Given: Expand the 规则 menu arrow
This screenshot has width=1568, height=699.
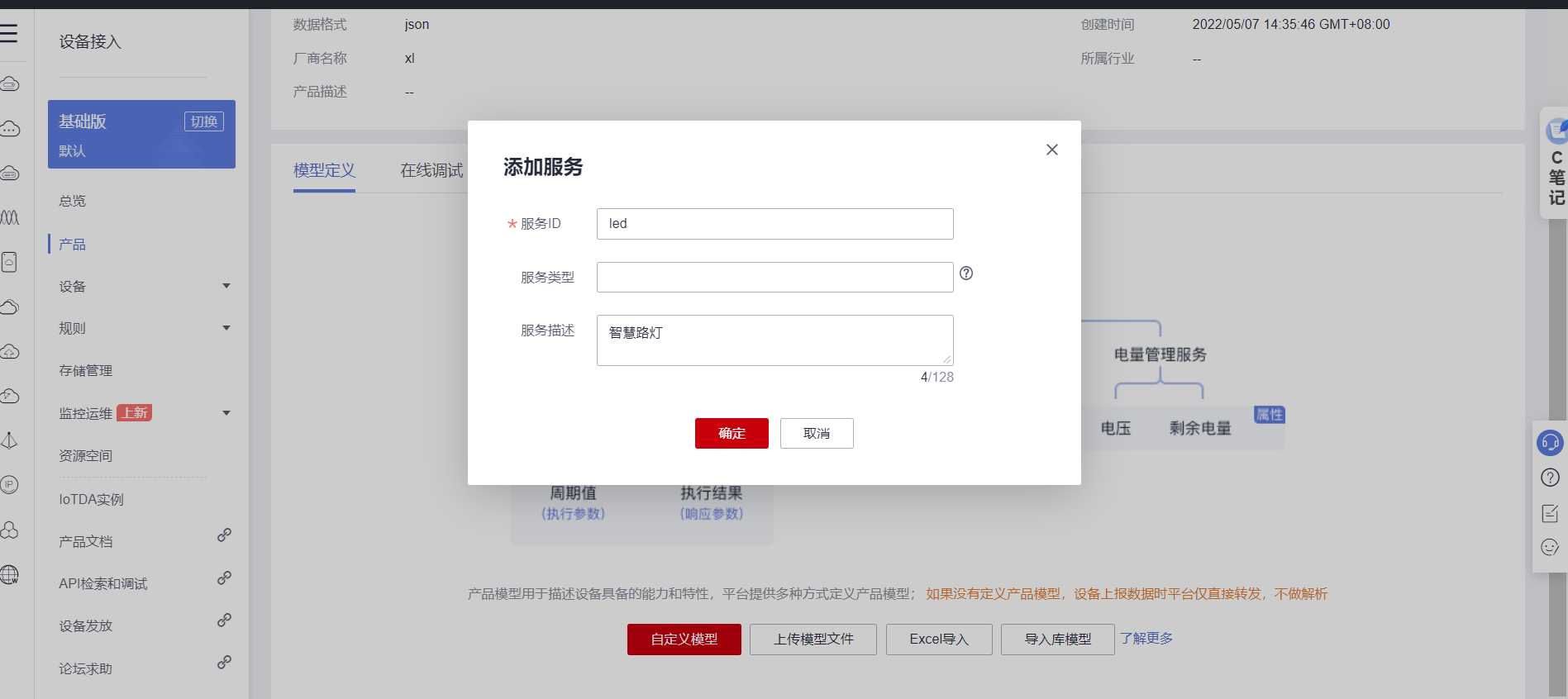Looking at the screenshot, I should [x=226, y=328].
